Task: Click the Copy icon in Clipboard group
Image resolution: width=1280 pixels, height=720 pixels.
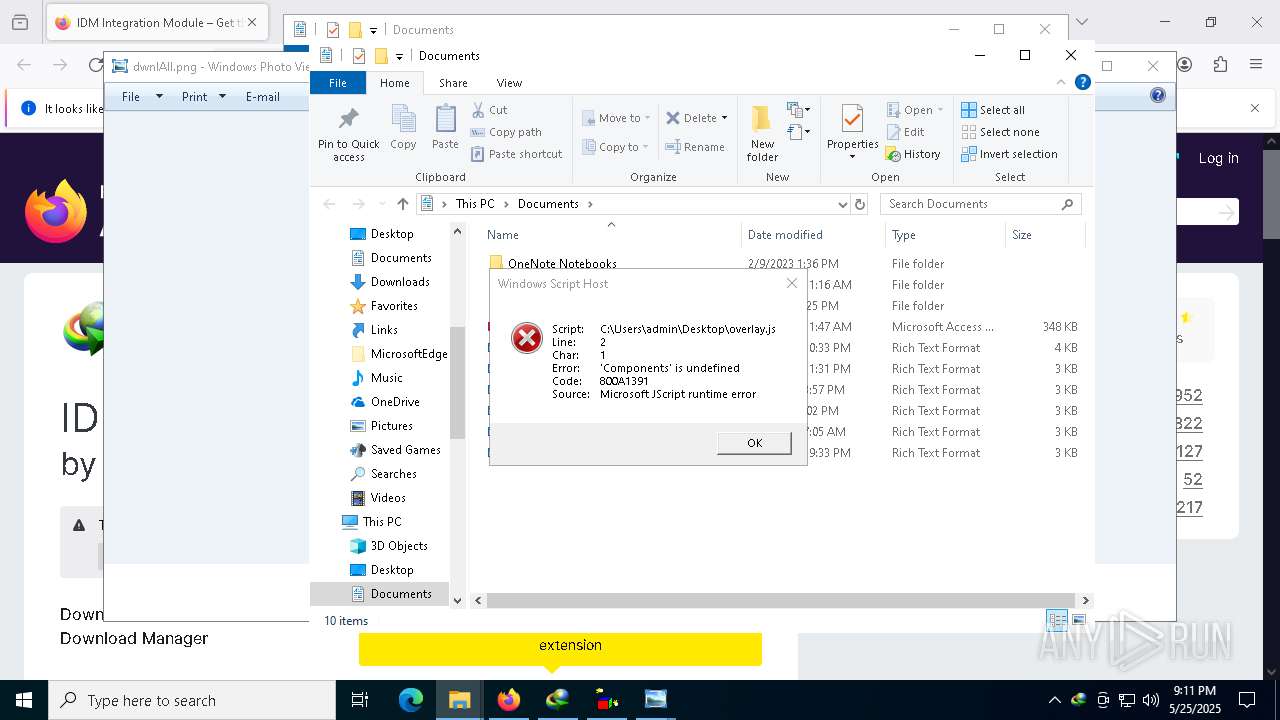Action: tap(403, 127)
